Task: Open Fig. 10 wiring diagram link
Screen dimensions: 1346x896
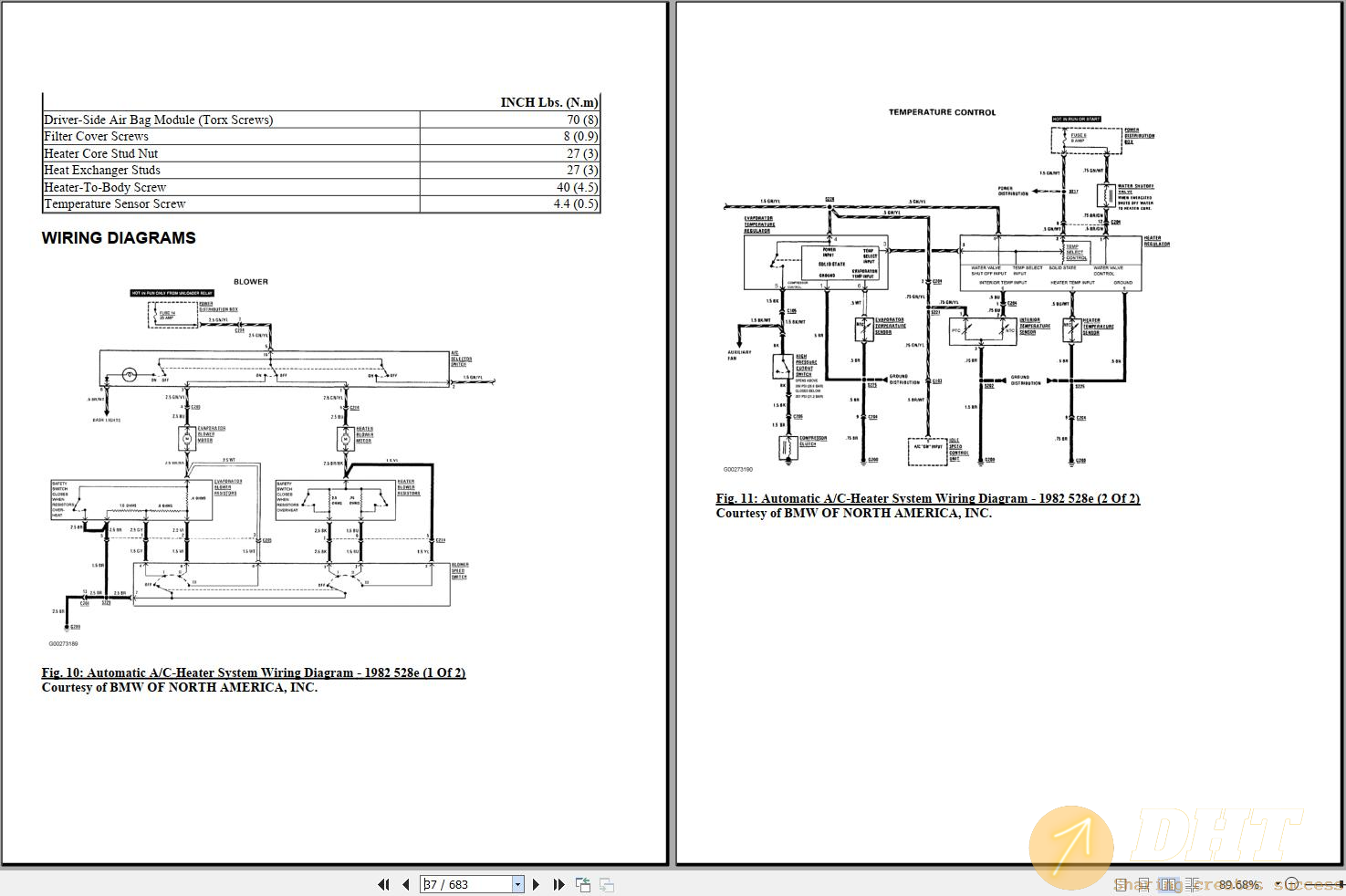Action: pos(254,672)
